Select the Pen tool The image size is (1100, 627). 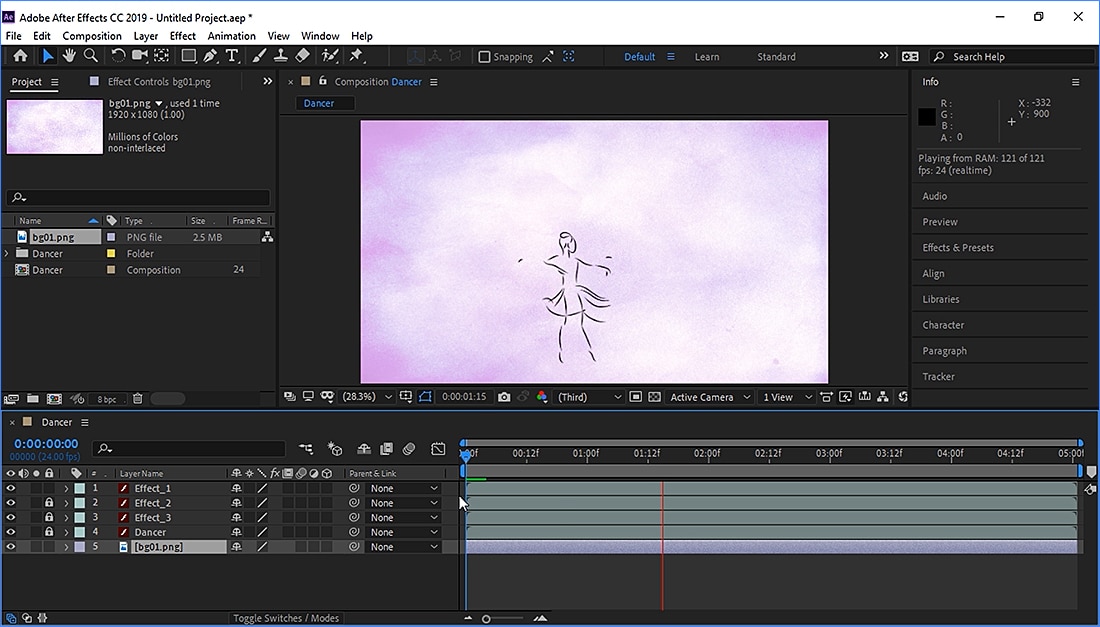pyautogui.click(x=210, y=55)
